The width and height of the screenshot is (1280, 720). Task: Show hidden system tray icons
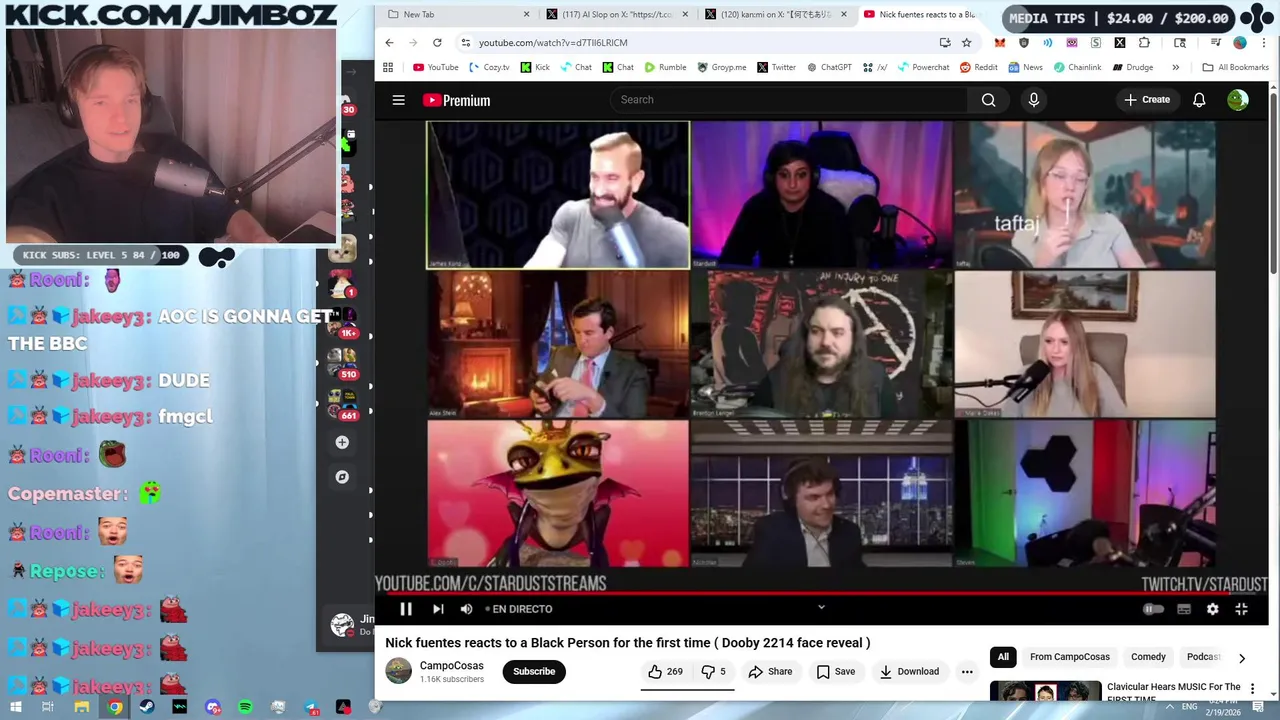[x=1169, y=708]
